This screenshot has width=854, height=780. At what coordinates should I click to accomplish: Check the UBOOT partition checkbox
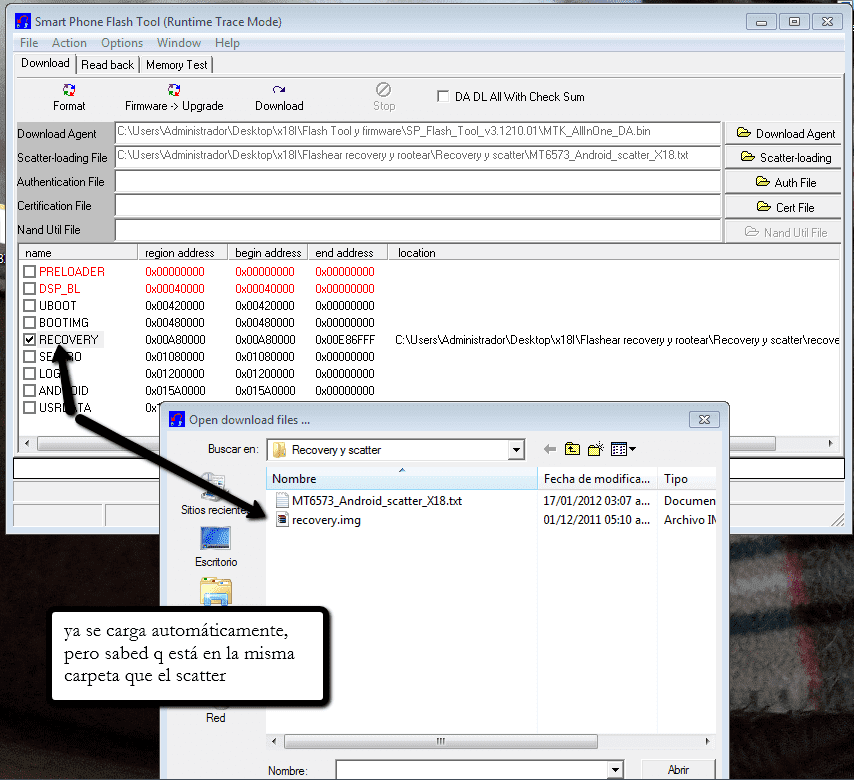[30, 306]
